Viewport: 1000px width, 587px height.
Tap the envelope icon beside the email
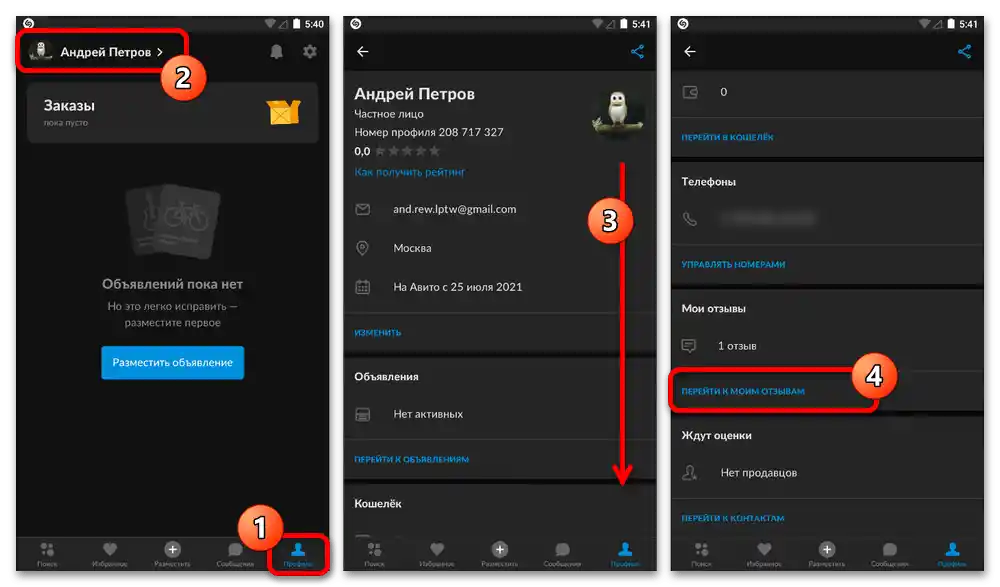coord(363,209)
